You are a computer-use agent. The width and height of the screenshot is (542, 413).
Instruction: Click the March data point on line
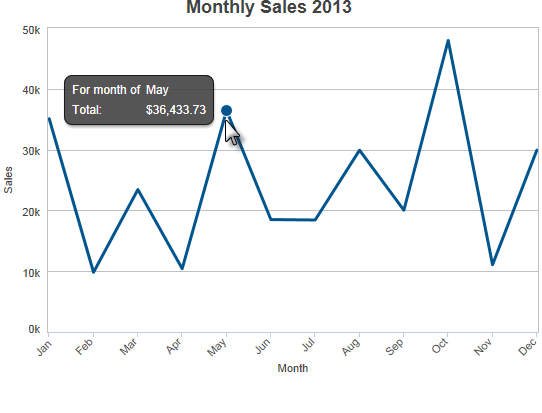(x=138, y=189)
